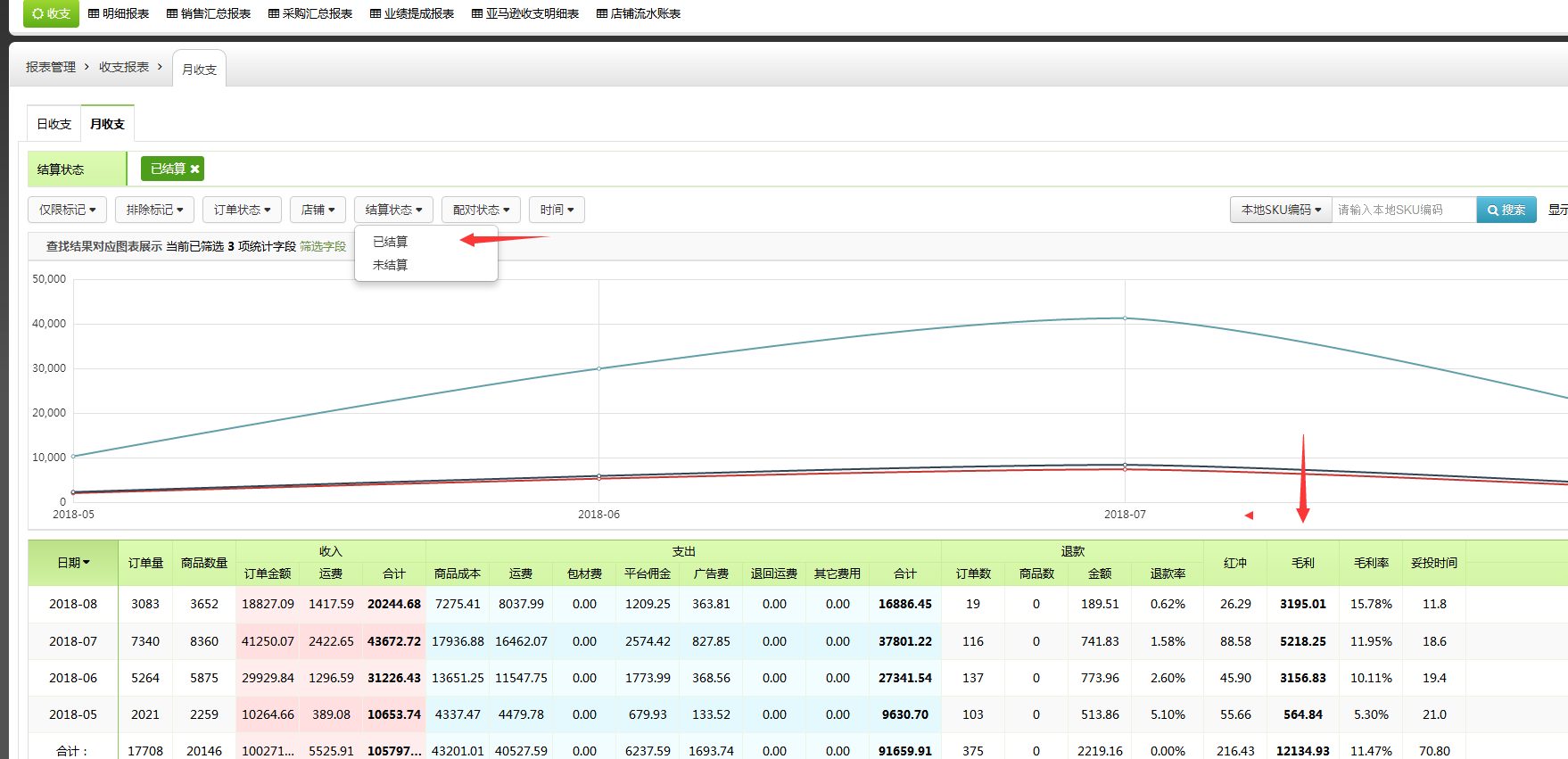This screenshot has width=1568, height=759.
Task: Remove the 已结算 filter tag
Action: 194,169
